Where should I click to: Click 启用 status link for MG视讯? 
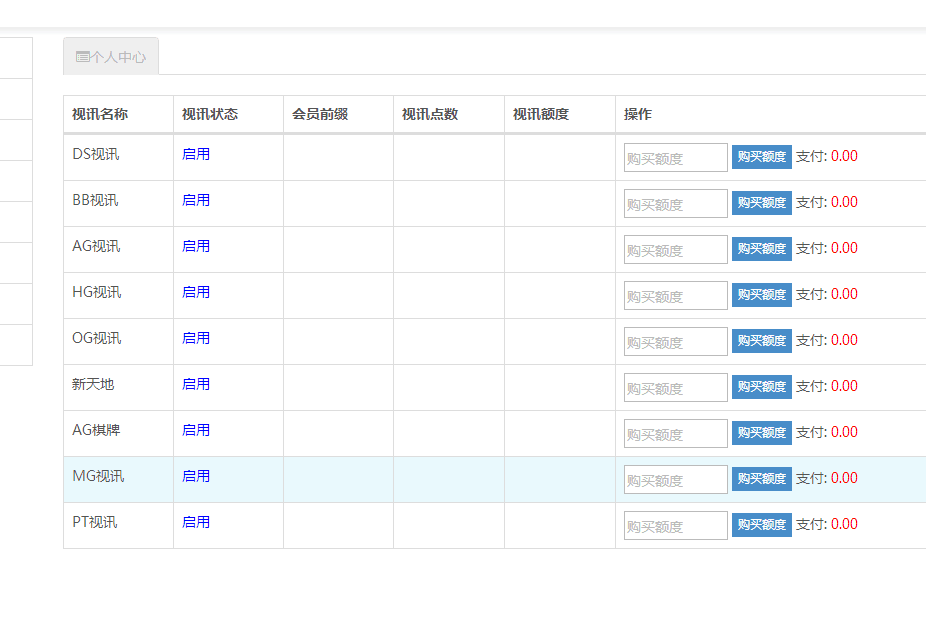point(196,477)
